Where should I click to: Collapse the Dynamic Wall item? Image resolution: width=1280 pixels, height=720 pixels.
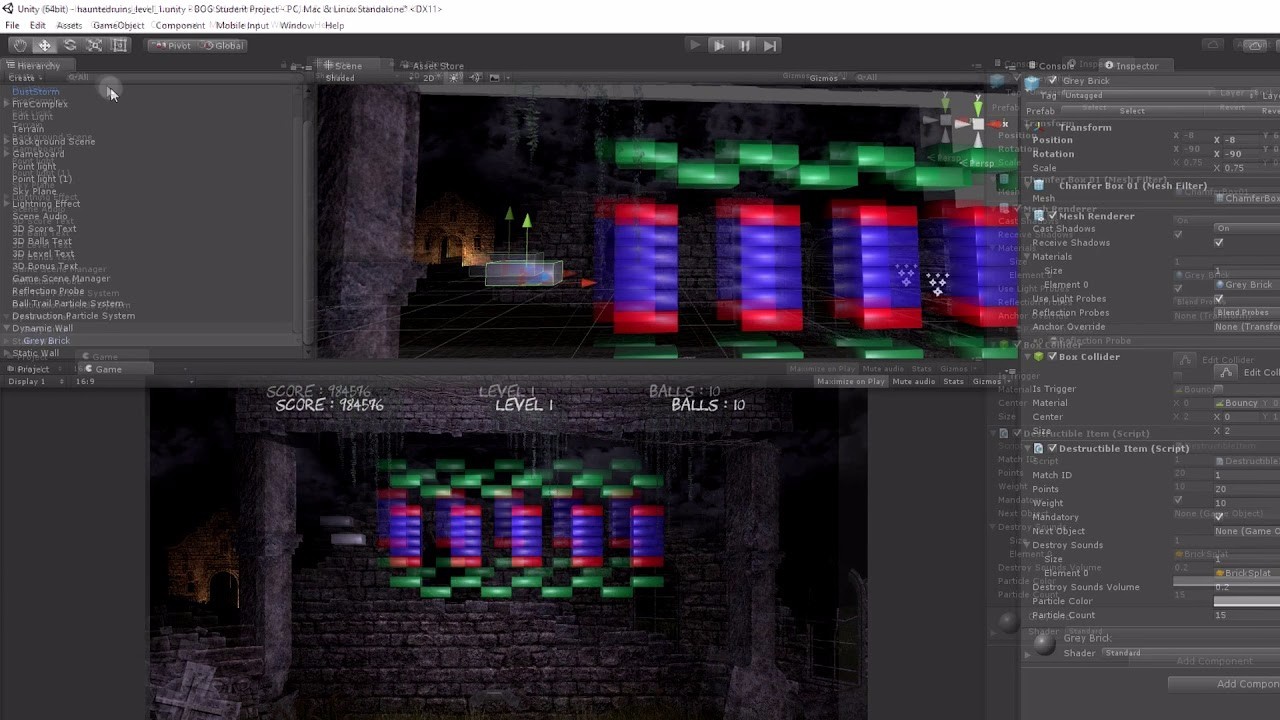7,328
